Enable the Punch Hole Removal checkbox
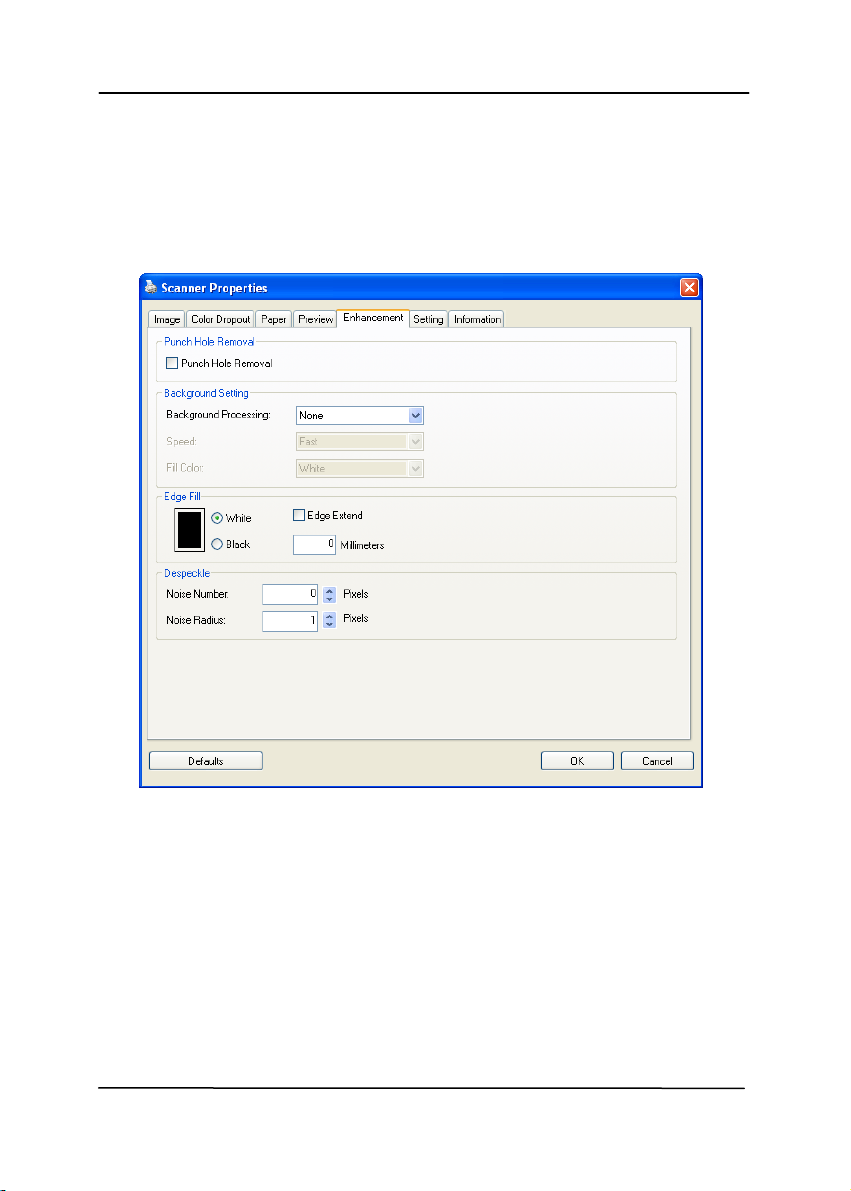The height and width of the screenshot is (1191, 851). (x=173, y=364)
